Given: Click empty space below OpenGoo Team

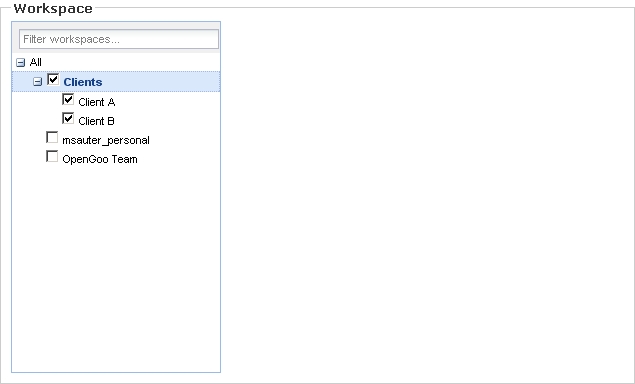Looking at the screenshot, I should pos(116,267).
